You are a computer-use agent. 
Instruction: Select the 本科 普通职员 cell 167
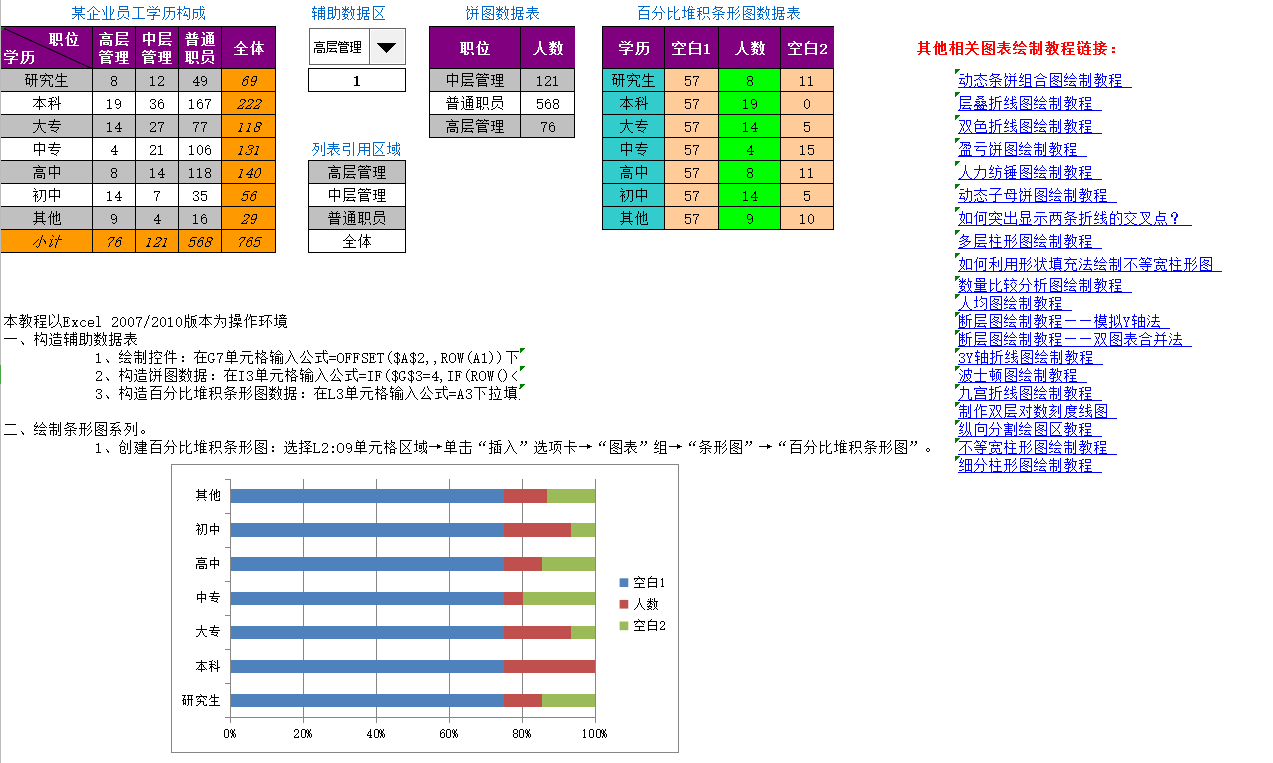(x=200, y=103)
